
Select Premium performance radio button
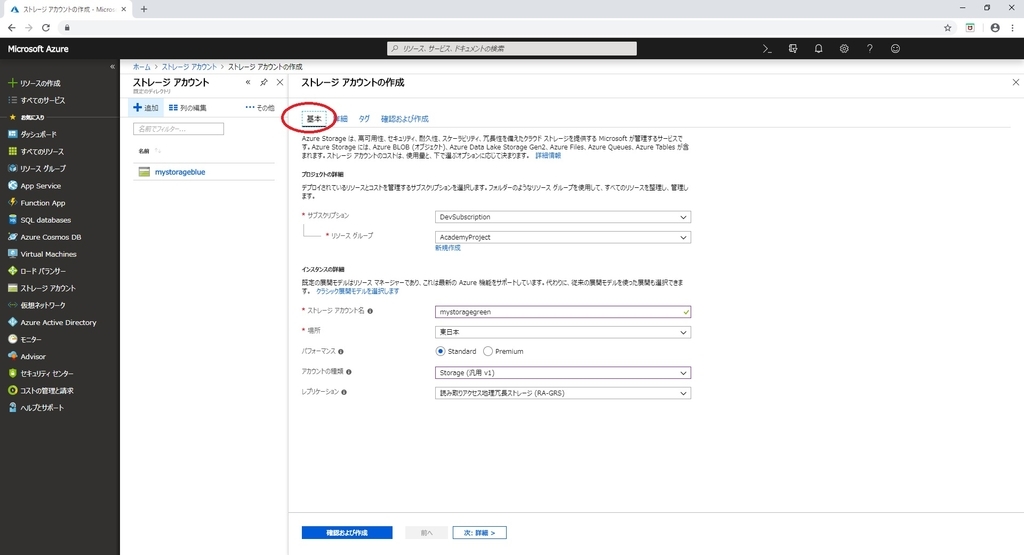(488, 351)
